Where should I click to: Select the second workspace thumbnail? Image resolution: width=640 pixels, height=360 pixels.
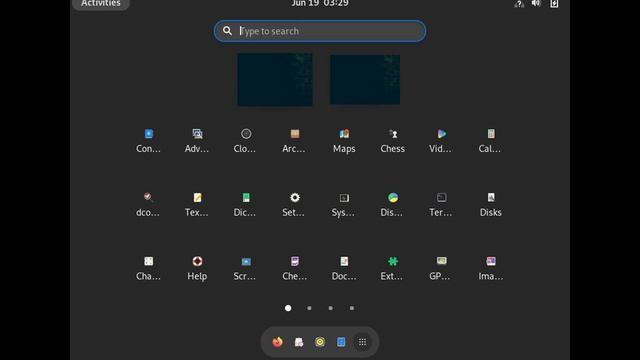365,80
